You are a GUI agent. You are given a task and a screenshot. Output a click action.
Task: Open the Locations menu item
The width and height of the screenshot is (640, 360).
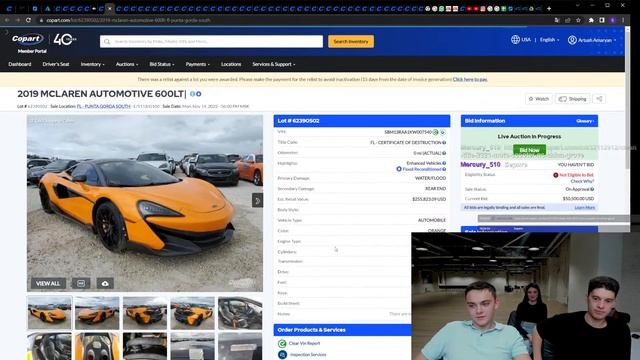[231, 64]
